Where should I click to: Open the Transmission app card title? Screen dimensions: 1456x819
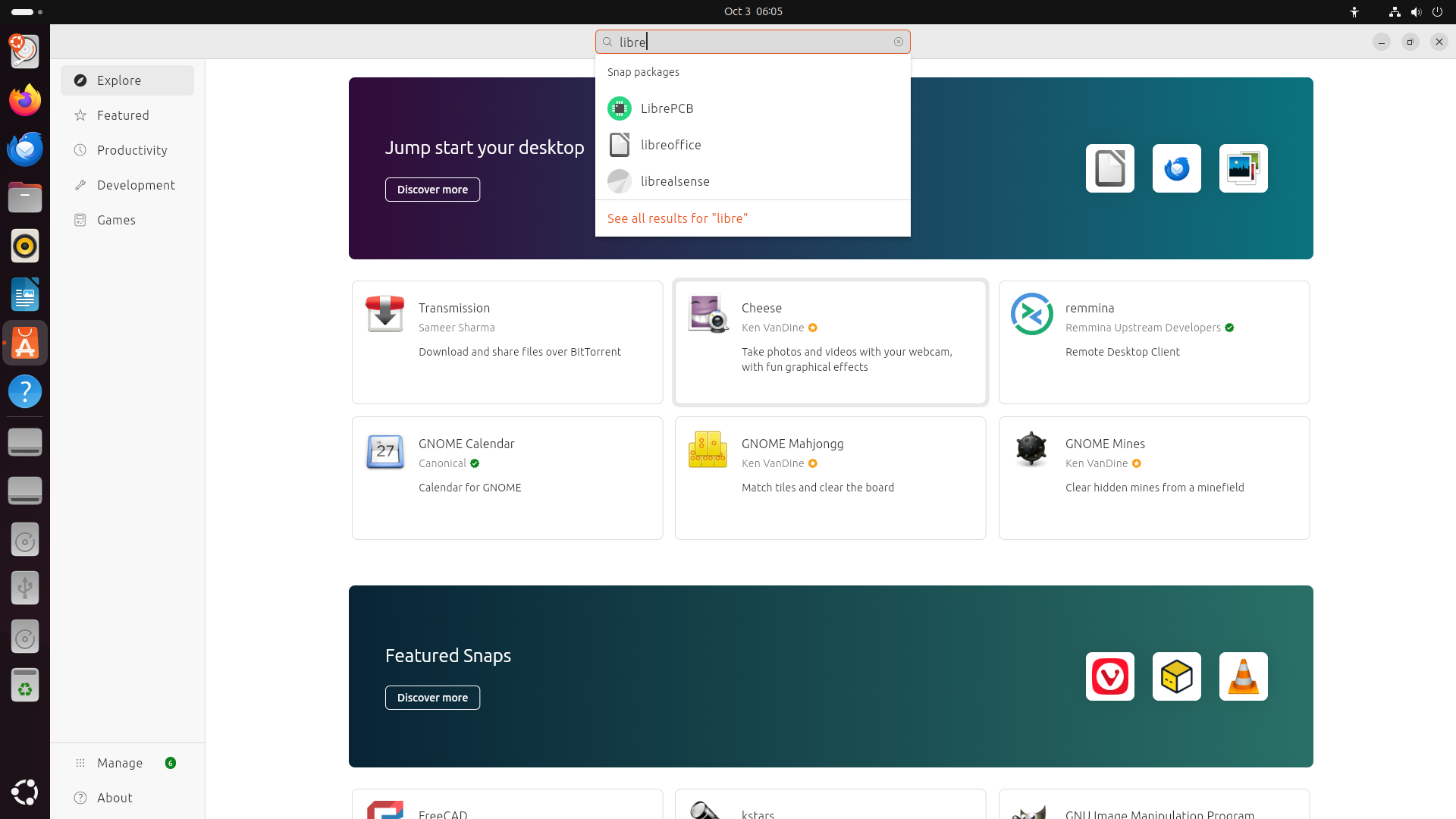tap(454, 308)
